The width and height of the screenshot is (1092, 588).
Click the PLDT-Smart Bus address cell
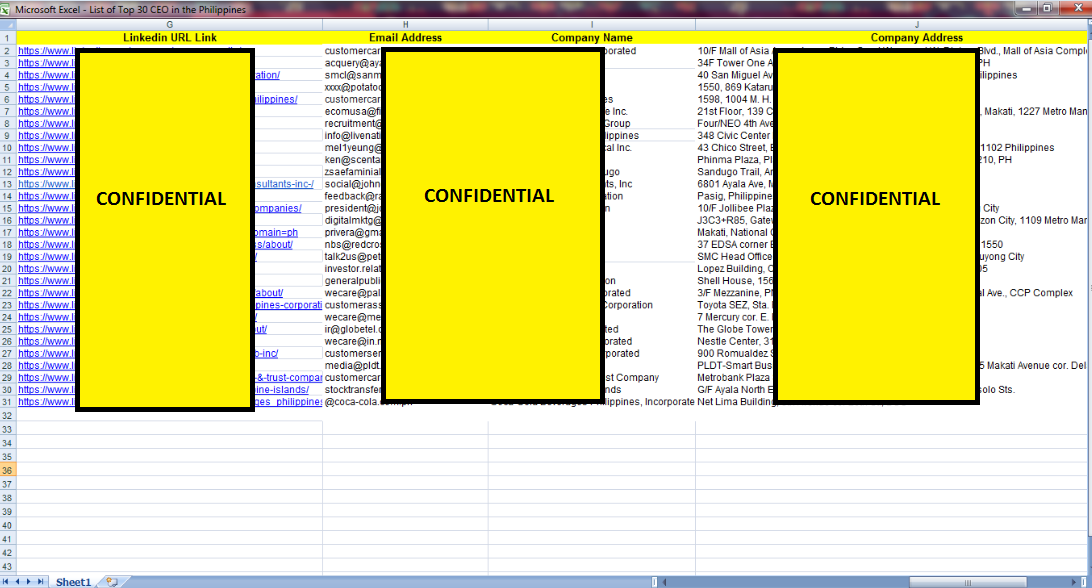[x=735, y=366]
